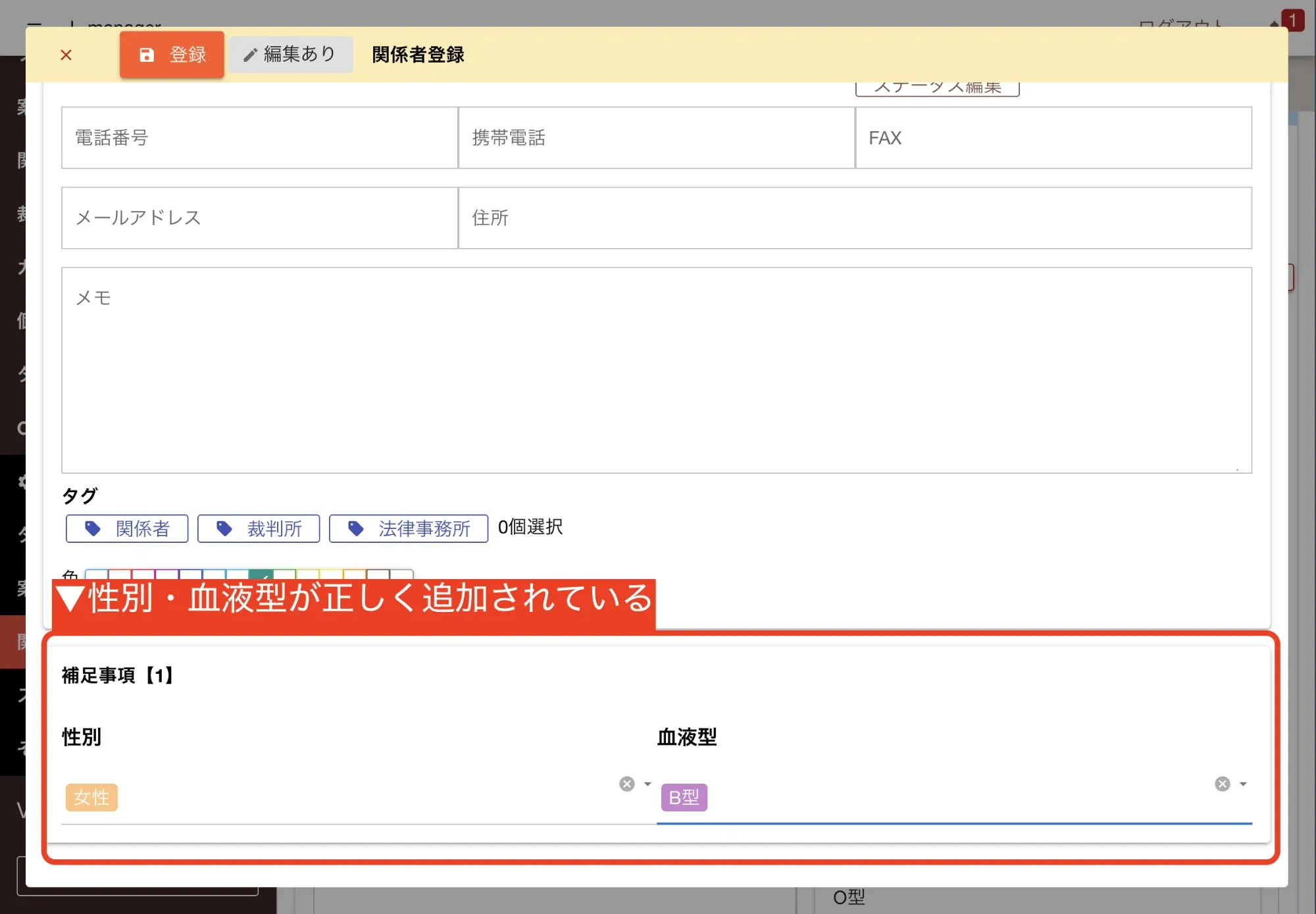1316x914 pixels.
Task: Select the teal checked color swatch
Action: (x=261, y=575)
